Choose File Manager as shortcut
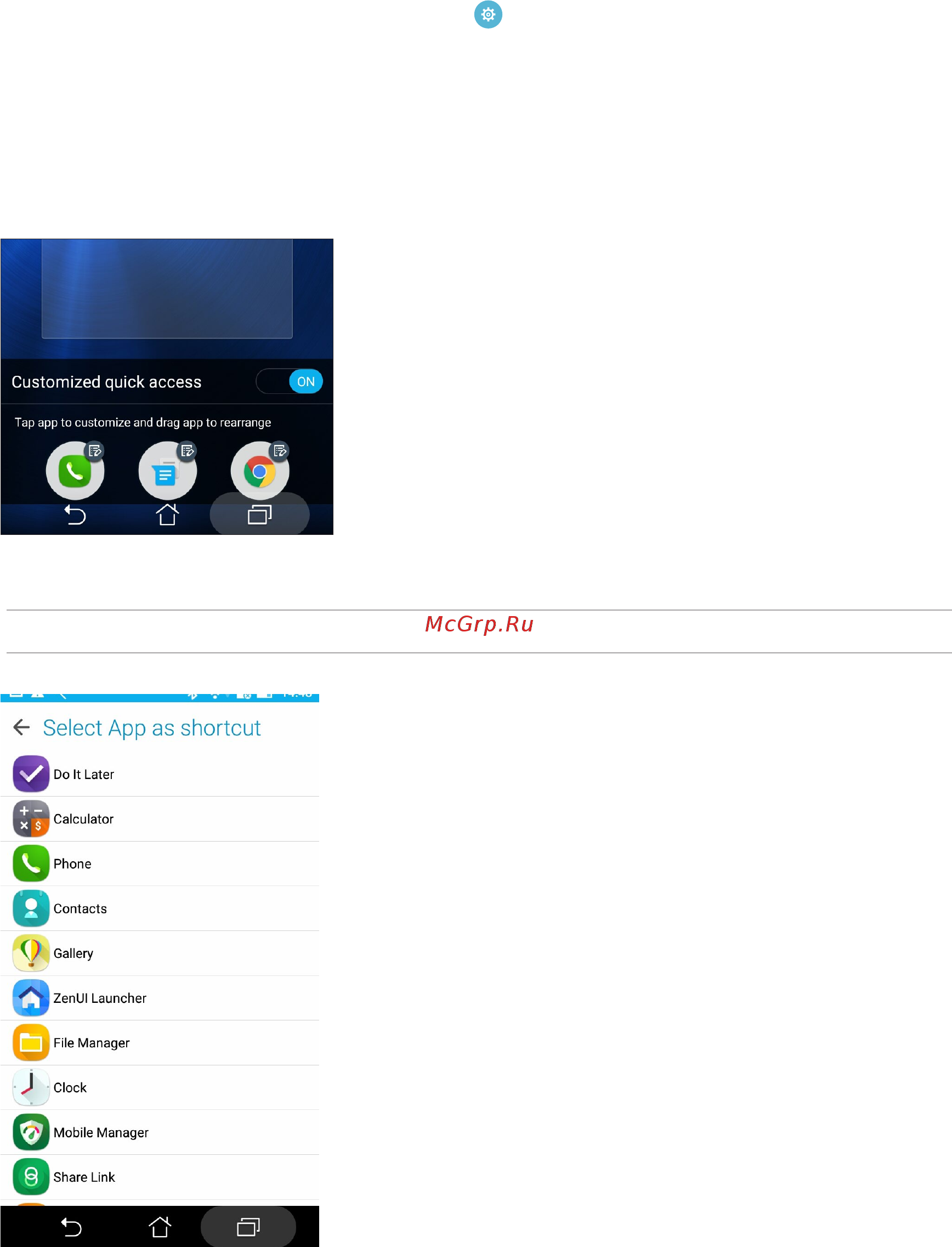The height and width of the screenshot is (1247, 952). [160, 1043]
